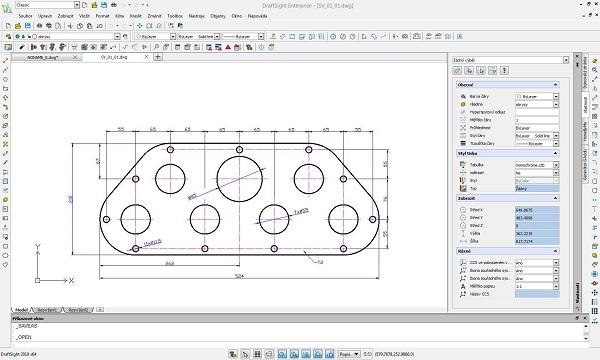Toggle the leftmost status bar button with the yellow dot
The height and width of the screenshot is (360, 600).
coord(233,354)
